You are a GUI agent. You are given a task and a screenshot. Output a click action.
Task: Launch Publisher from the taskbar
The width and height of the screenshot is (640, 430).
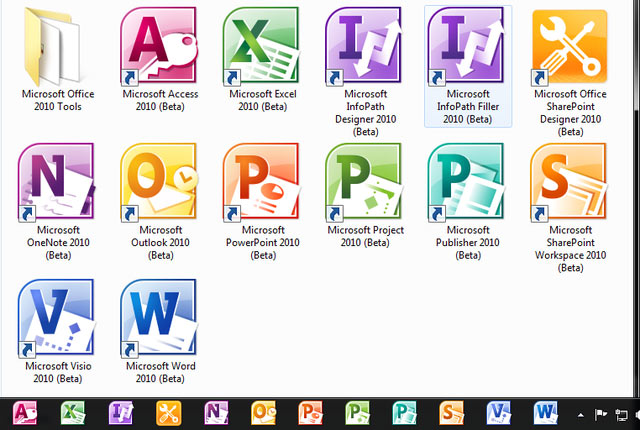point(404,413)
